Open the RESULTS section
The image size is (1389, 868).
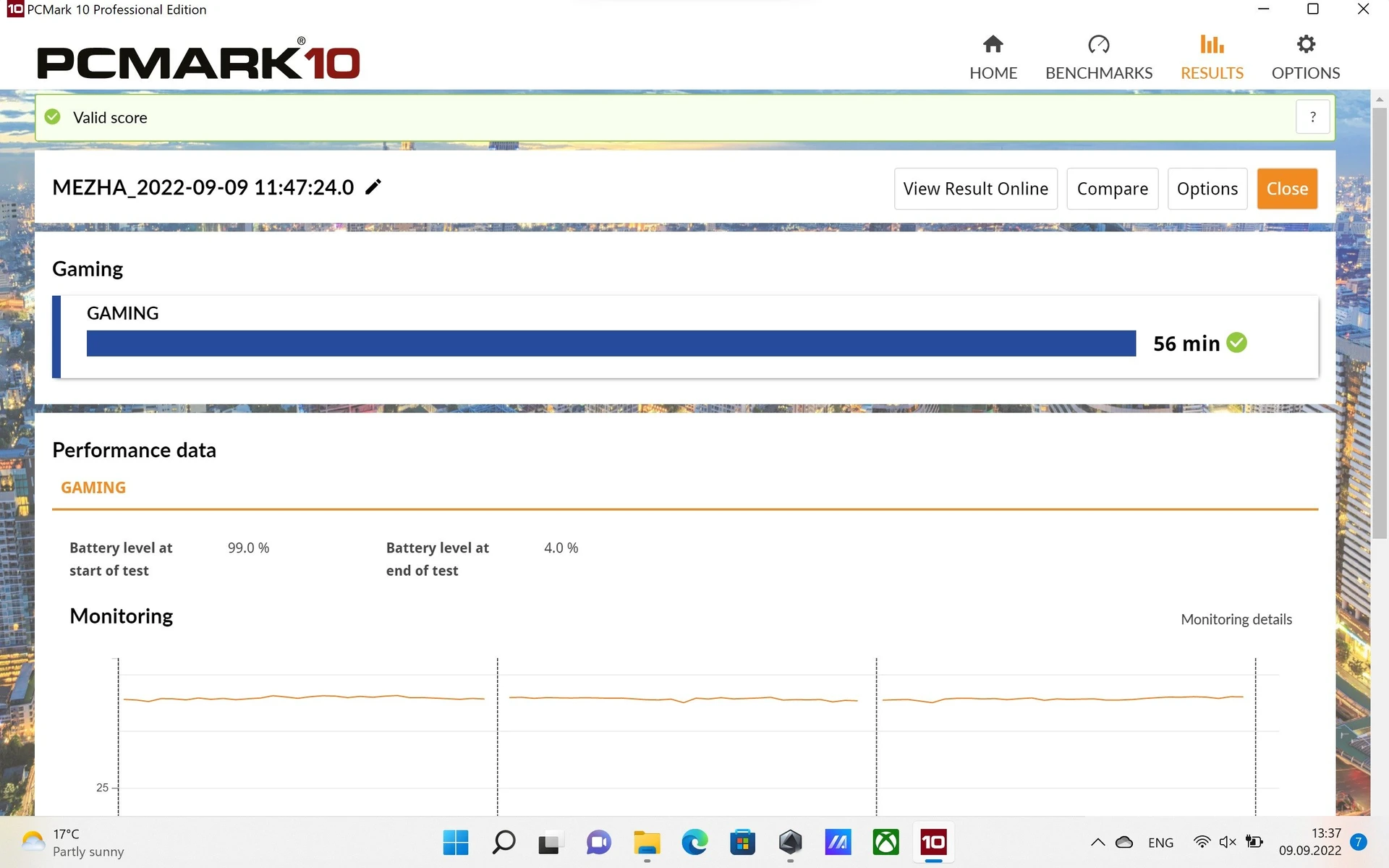click(1212, 58)
